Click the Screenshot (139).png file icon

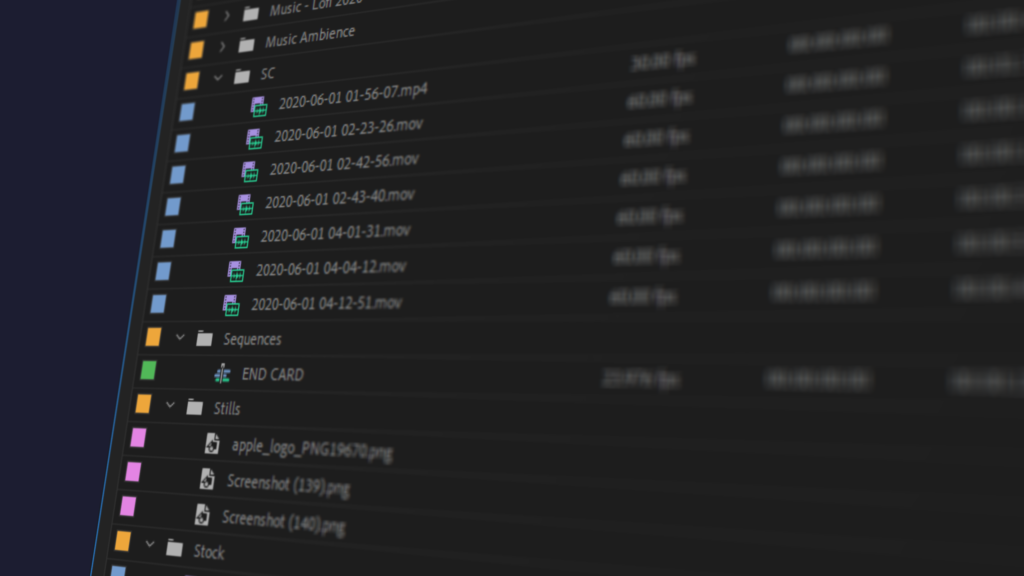point(207,479)
